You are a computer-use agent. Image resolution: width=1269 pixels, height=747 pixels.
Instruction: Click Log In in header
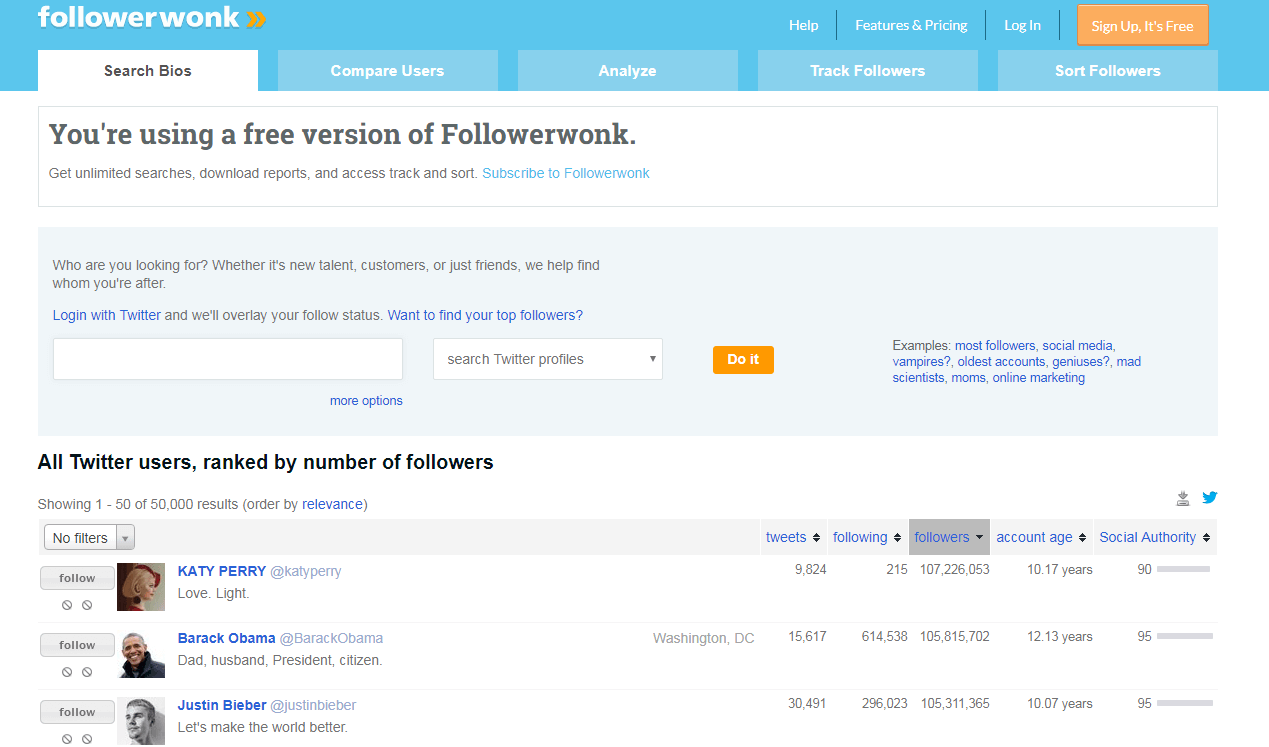[x=1022, y=25]
